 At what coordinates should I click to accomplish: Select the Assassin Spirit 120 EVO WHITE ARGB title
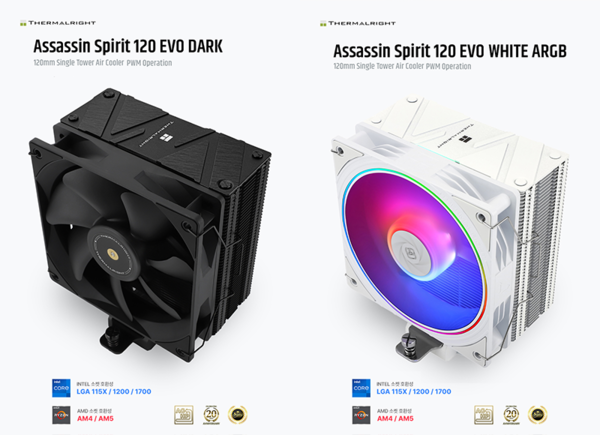click(450, 51)
